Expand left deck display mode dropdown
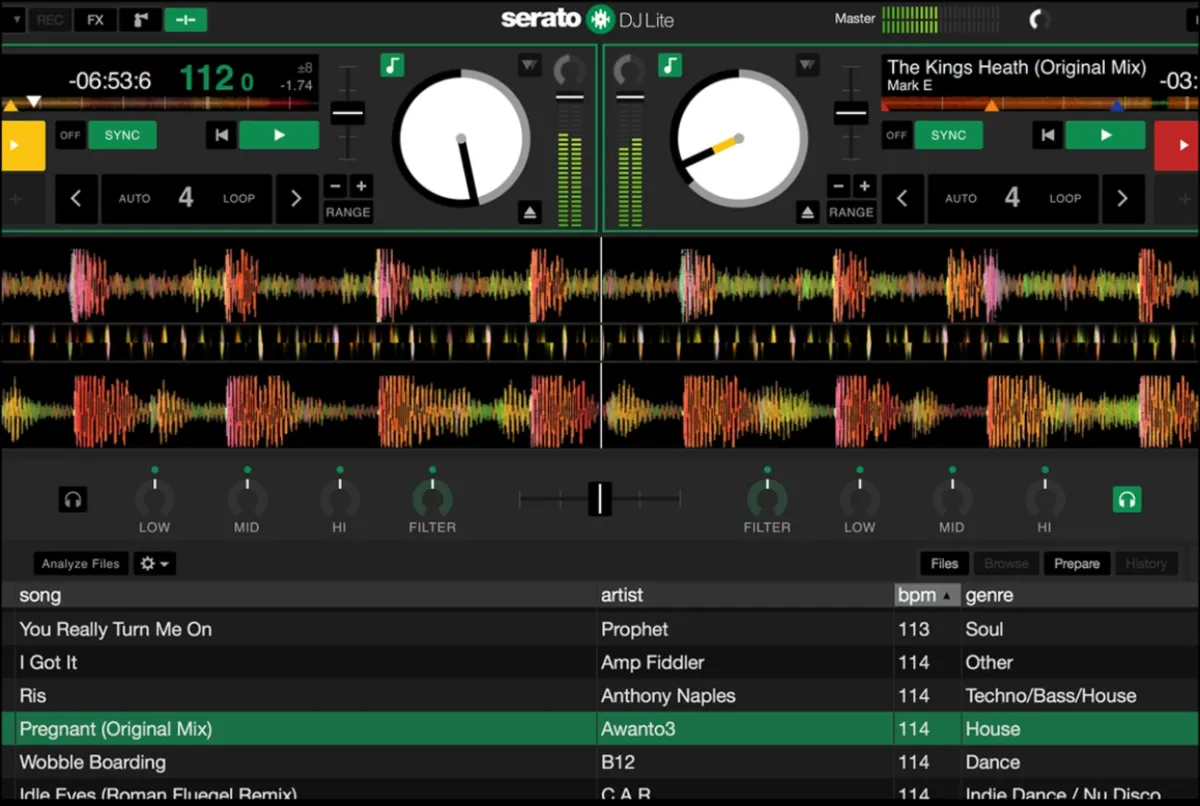Screen dimensions: 1200x806 529,66
